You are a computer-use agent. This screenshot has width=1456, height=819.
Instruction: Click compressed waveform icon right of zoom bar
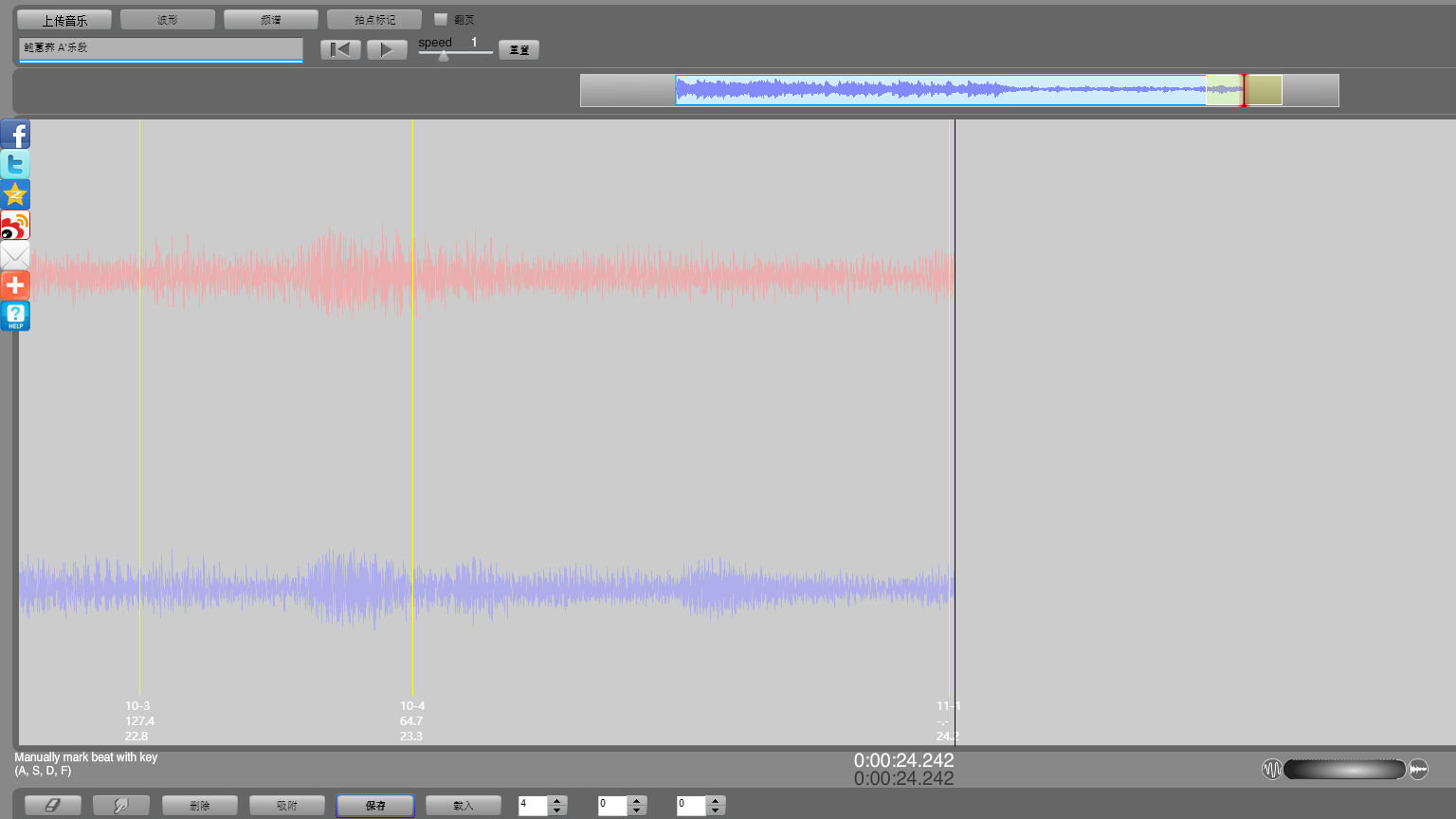1418,769
